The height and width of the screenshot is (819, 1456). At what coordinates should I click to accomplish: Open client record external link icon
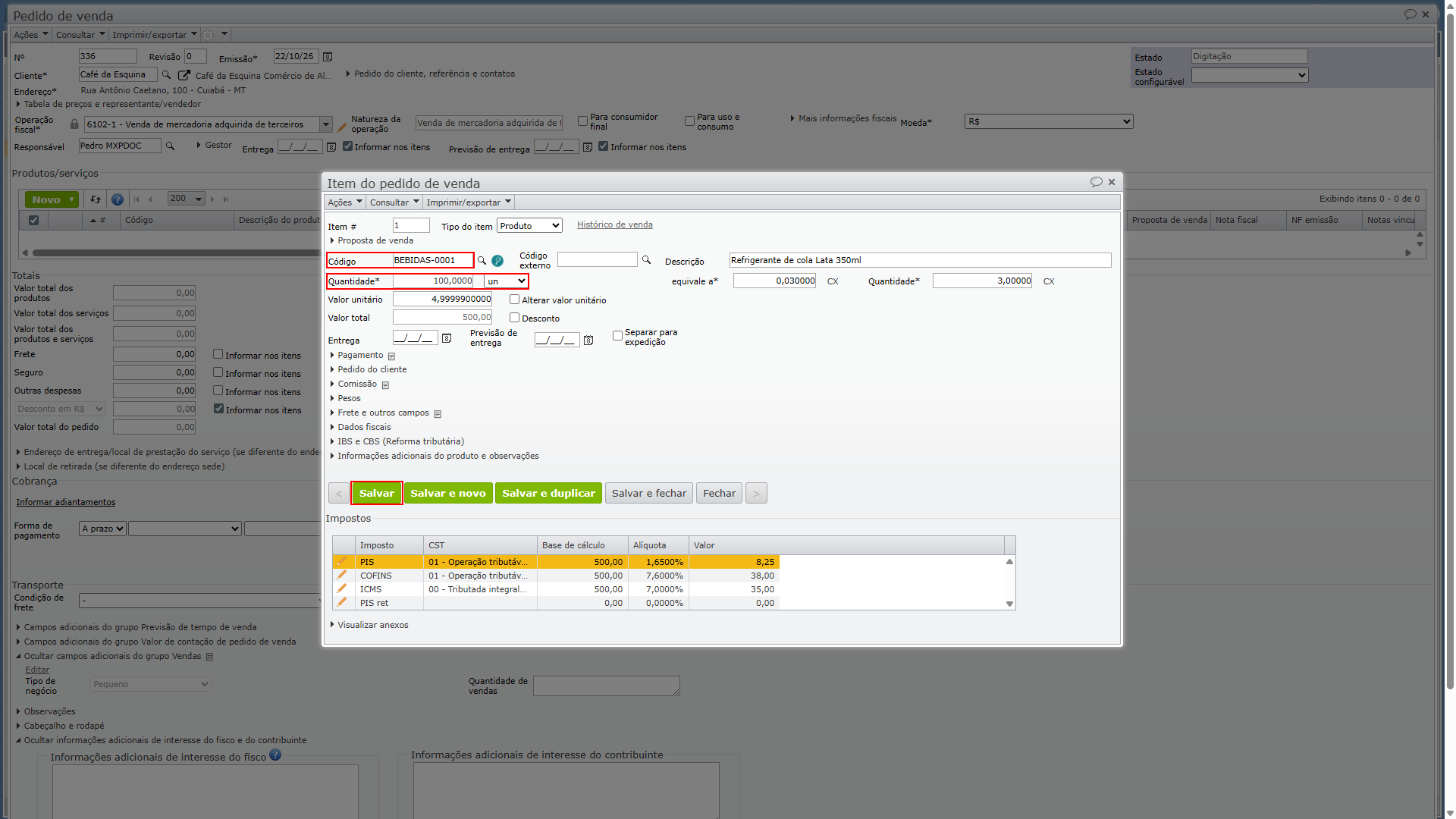point(184,75)
